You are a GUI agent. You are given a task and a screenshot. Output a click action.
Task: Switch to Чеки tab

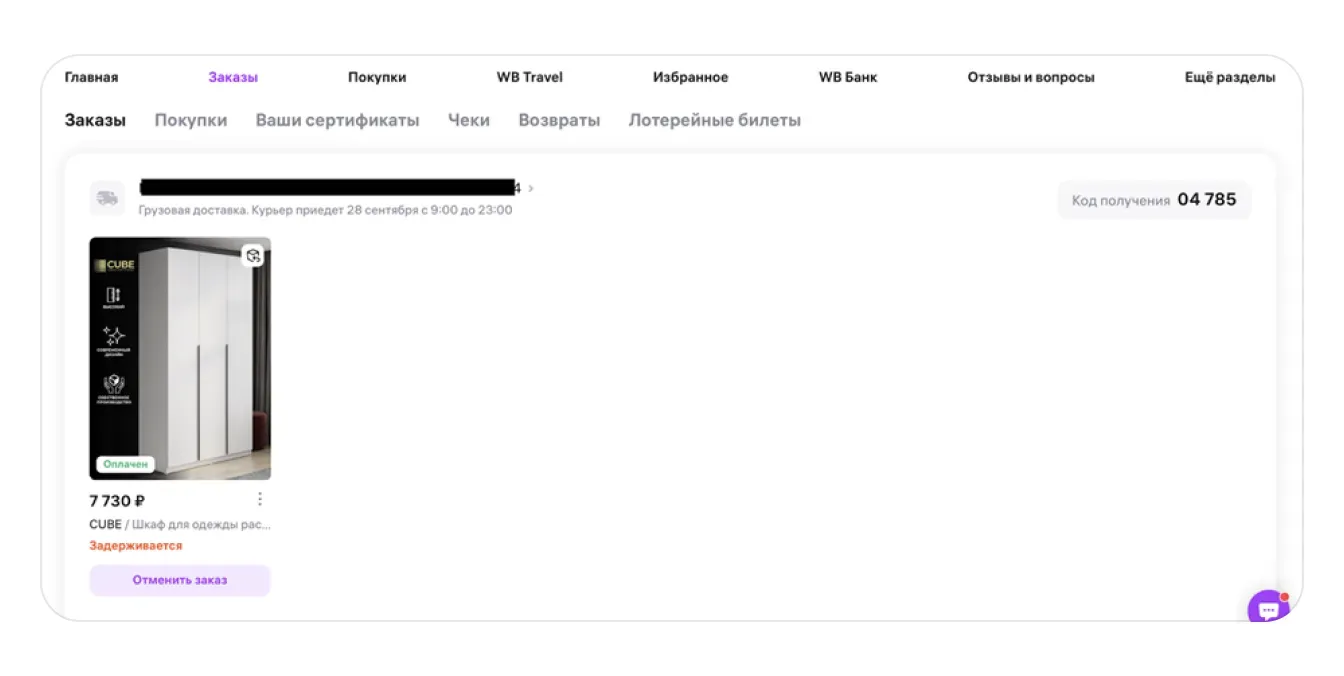coord(468,120)
